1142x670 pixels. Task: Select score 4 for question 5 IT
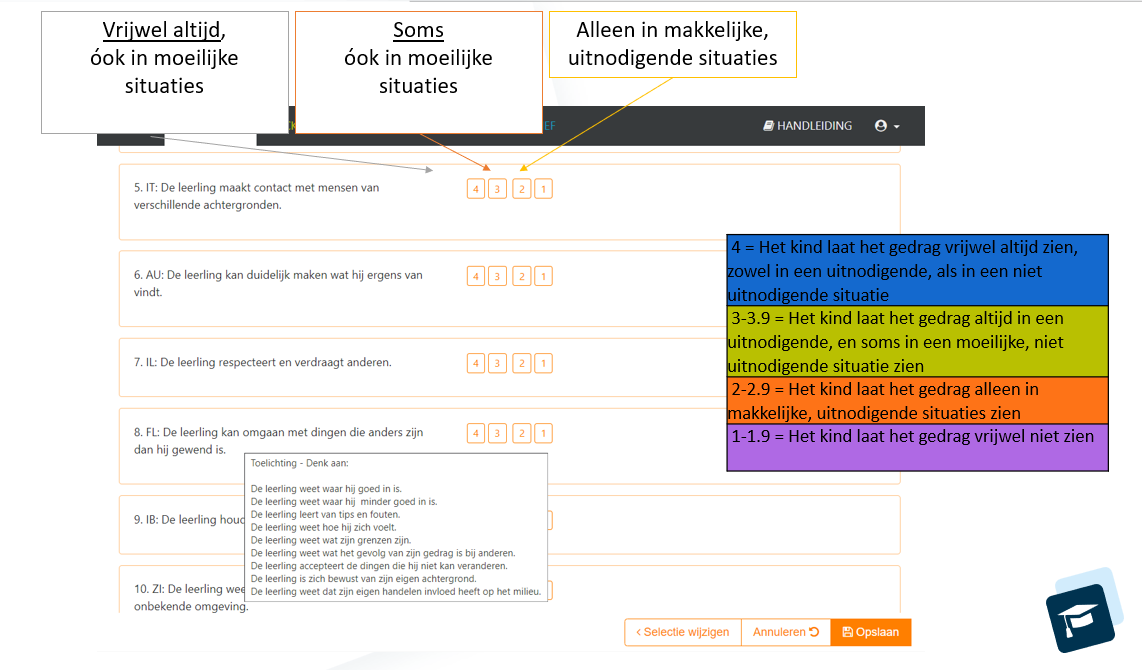[476, 189]
